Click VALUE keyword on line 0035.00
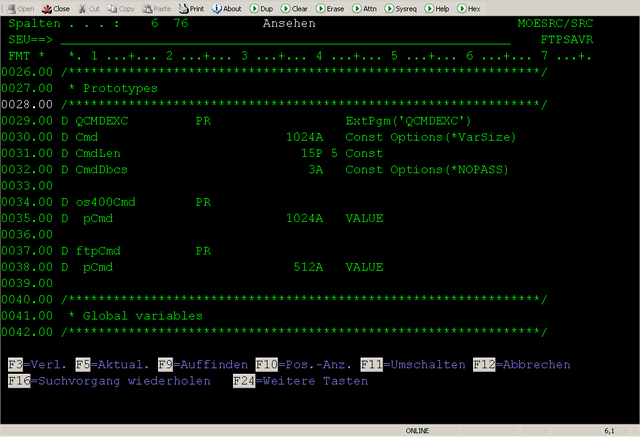Image resolution: width=640 pixels, height=437 pixels. pyautogui.click(x=364, y=218)
